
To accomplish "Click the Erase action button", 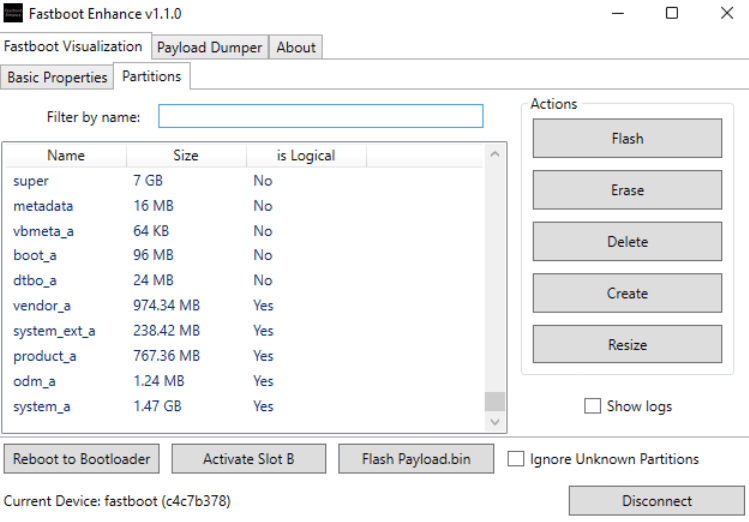I will [x=627, y=190].
